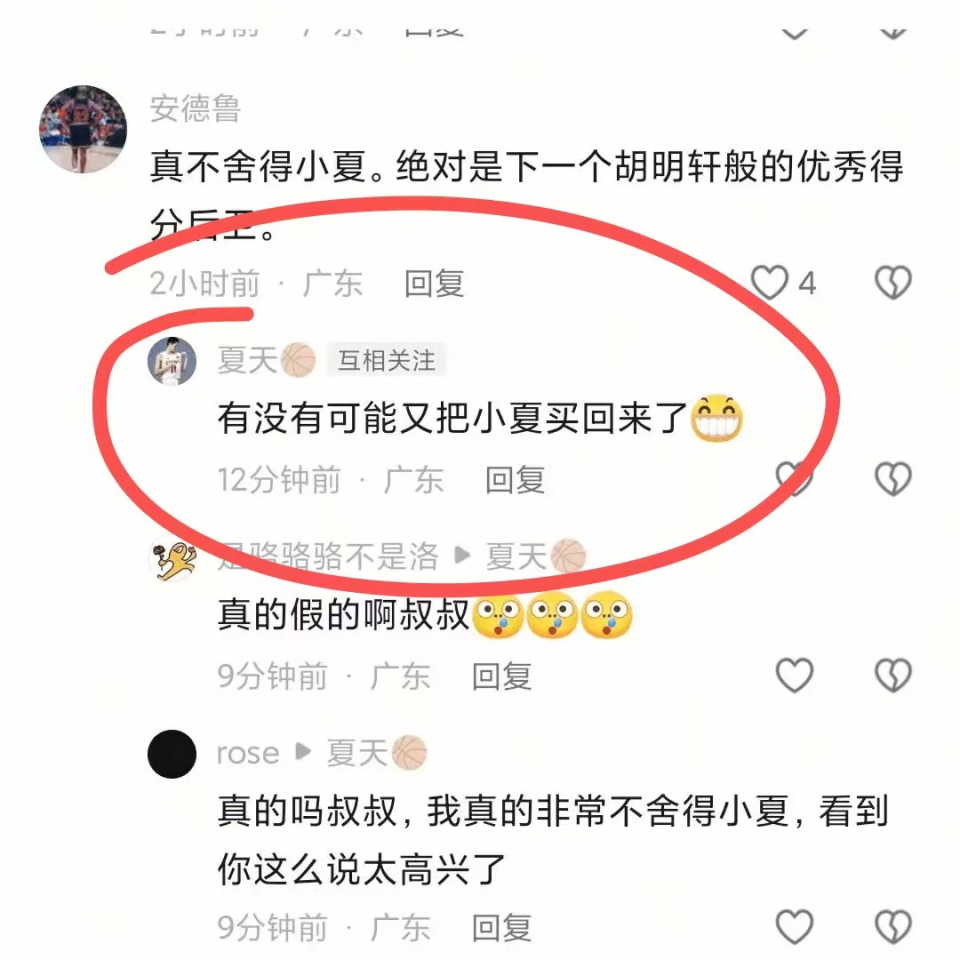Tap 回复 under 真的假的啊叔叔
The width and height of the screenshot is (960, 960).
click(x=501, y=676)
